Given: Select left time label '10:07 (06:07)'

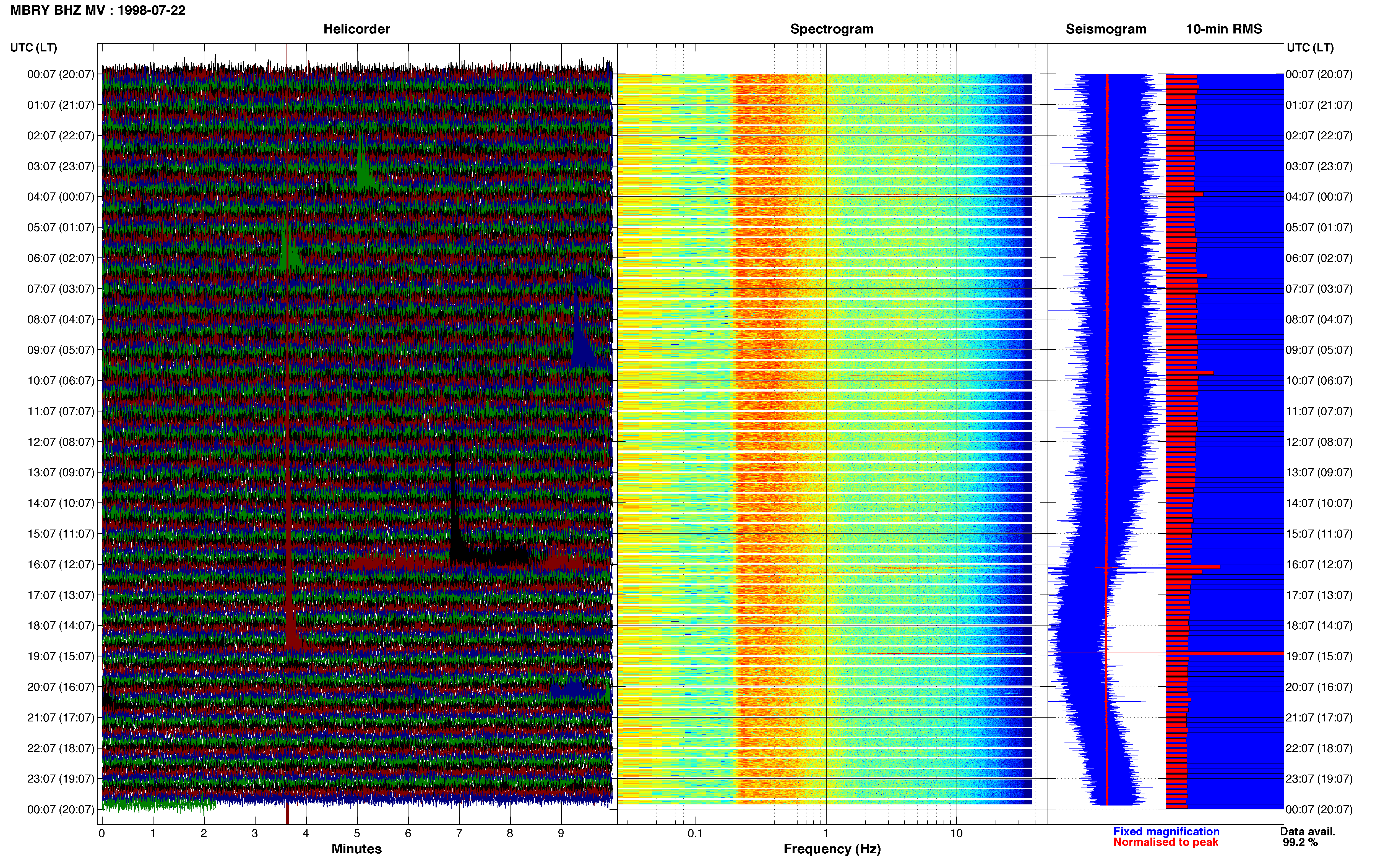Looking at the screenshot, I should [x=61, y=380].
